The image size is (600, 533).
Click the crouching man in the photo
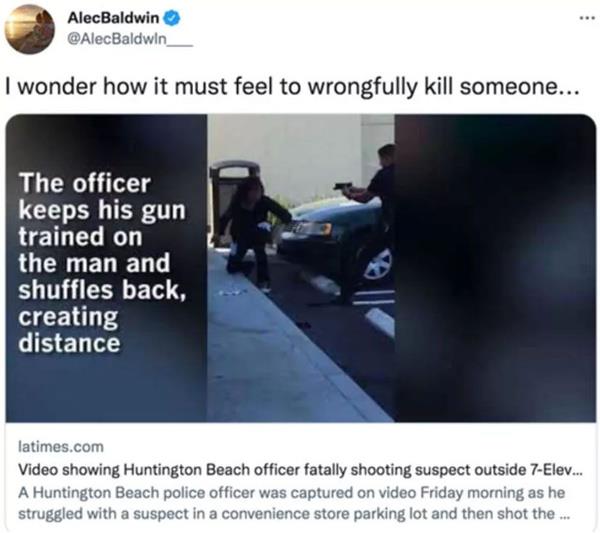(x=253, y=233)
